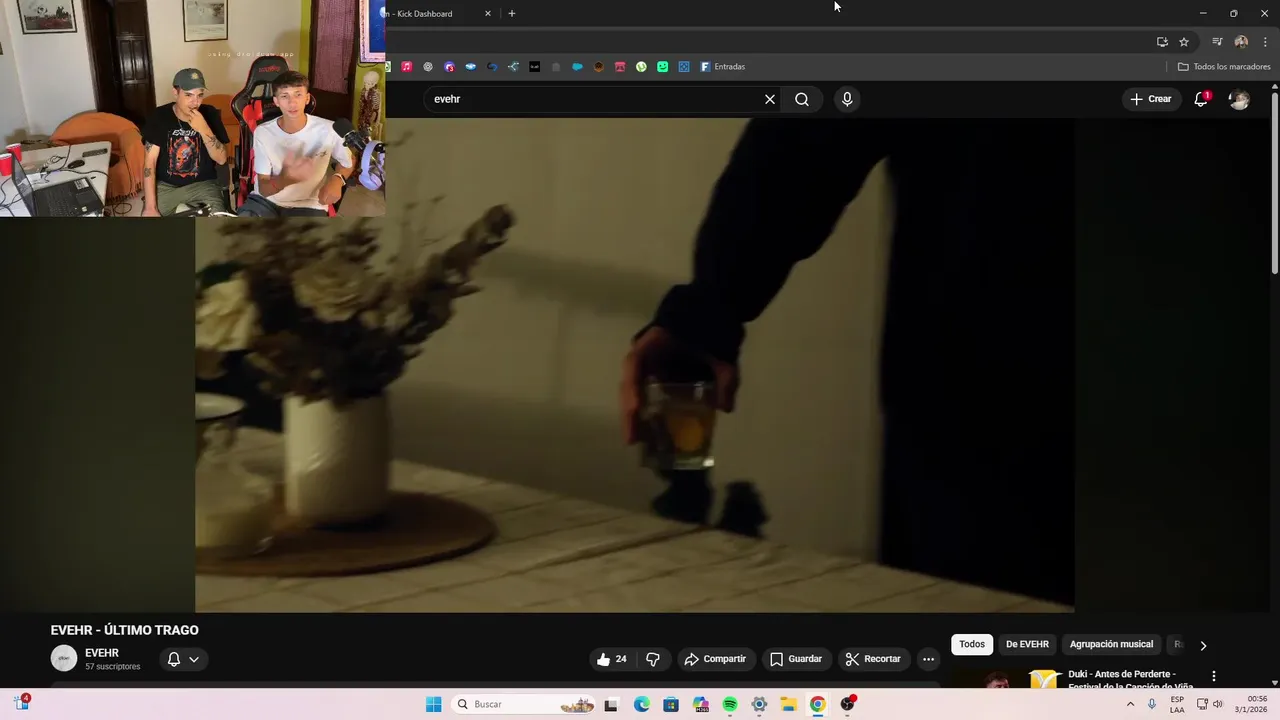
Task: Open the EVEHR channel name link
Action: tap(102, 653)
